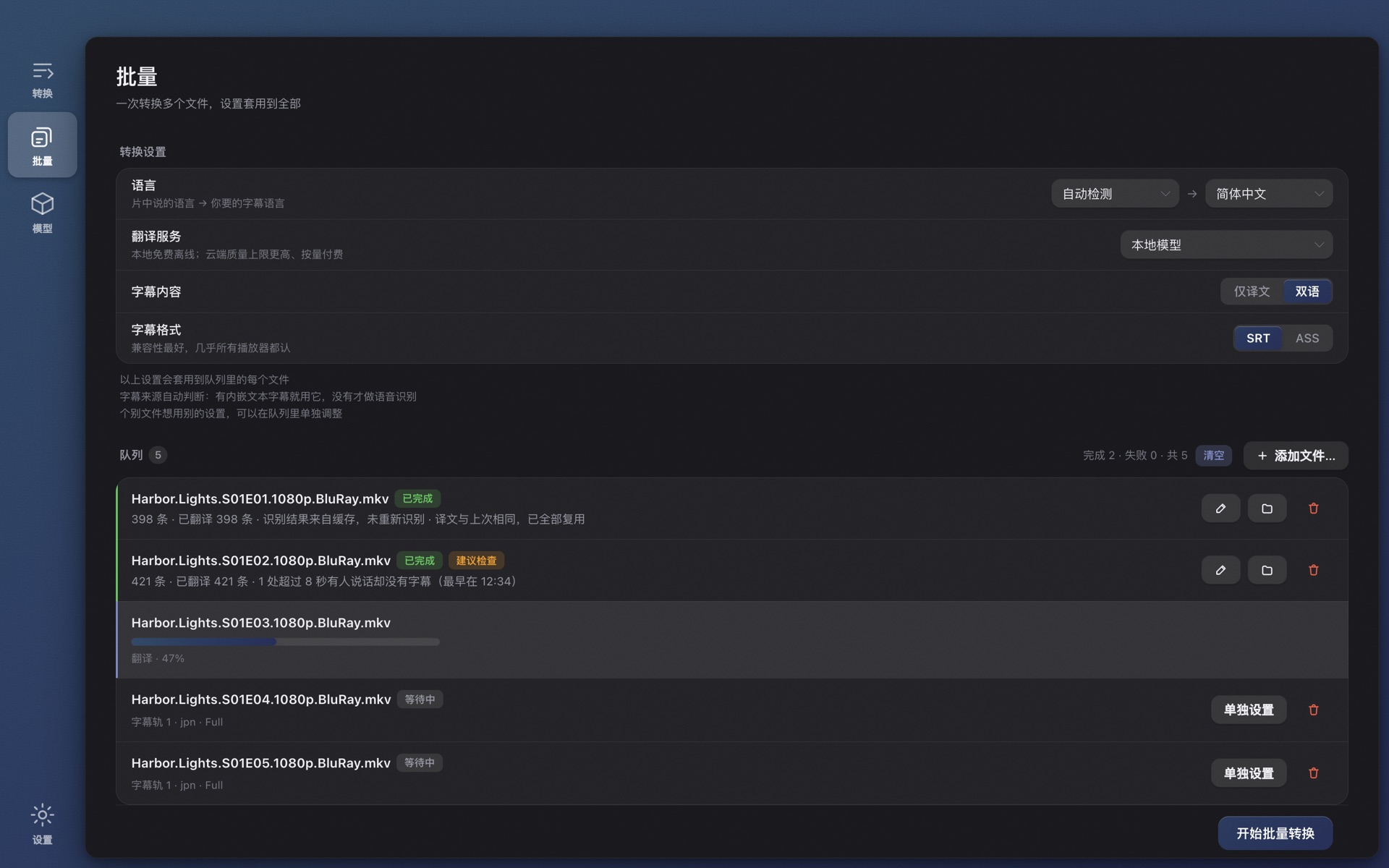Click 开始批量转换 button
The height and width of the screenshot is (868, 1389).
tap(1275, 833)
